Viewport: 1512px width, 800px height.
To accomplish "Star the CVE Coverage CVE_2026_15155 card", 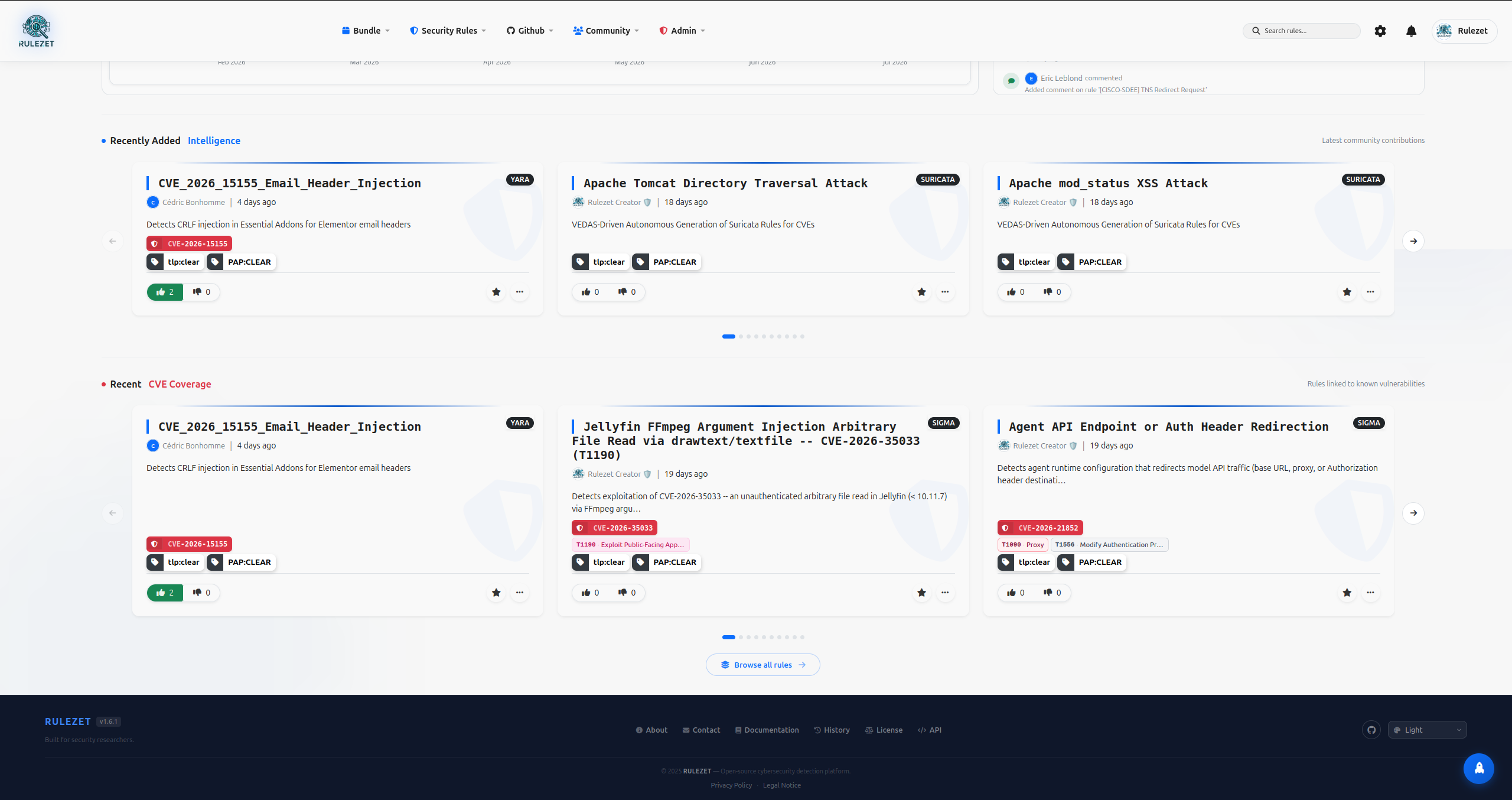I will point(496,593).
